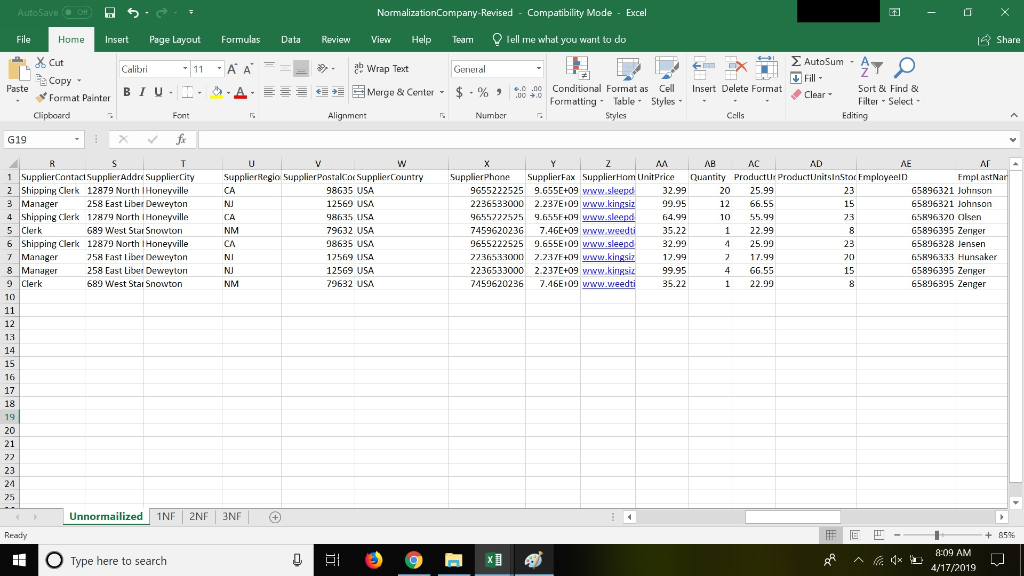The width and height of the screenshot is (1024, 576).
Task: Open the font size dropdown
Action: click(221, 68)
